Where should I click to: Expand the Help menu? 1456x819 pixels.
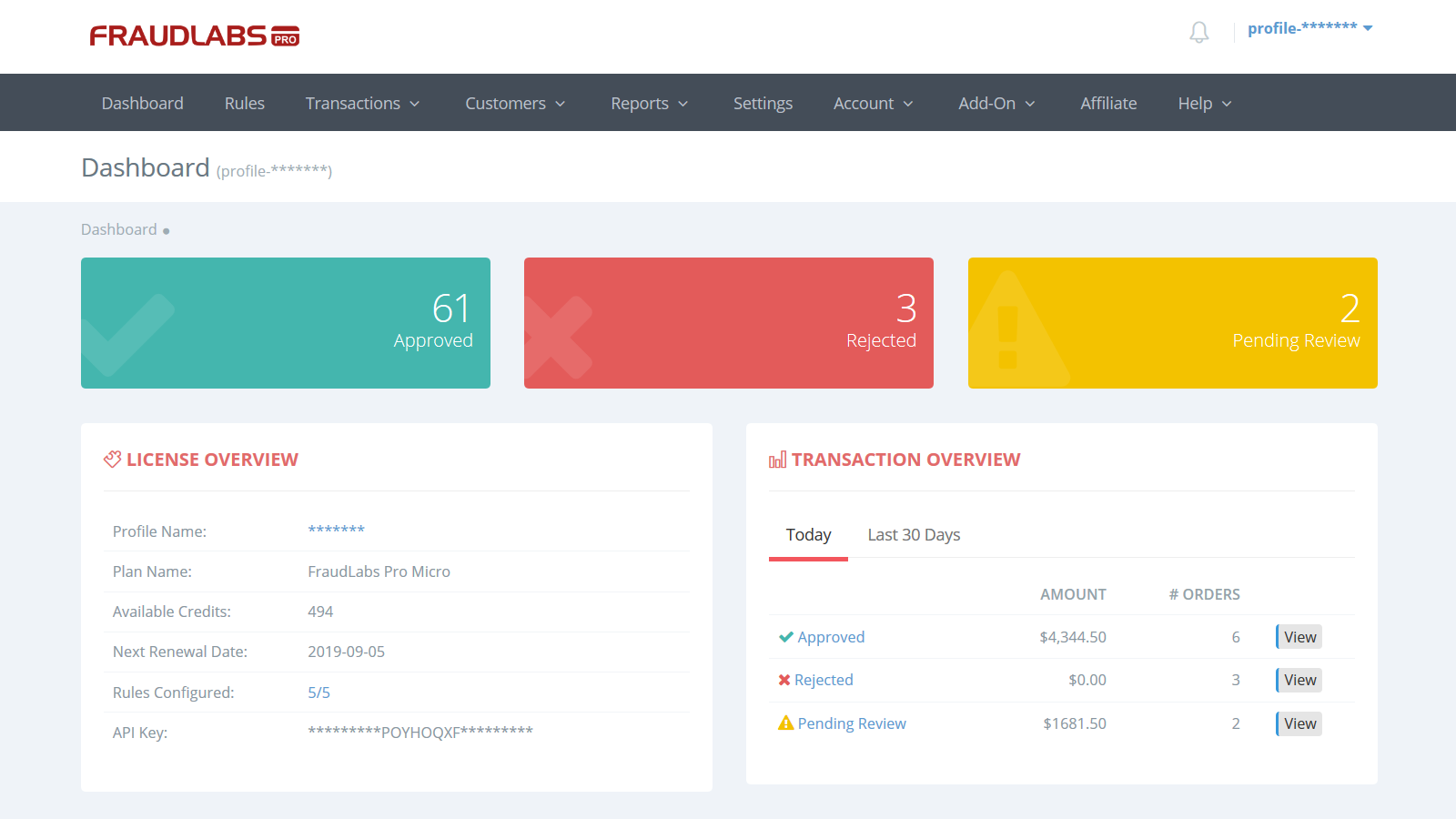1205,103
